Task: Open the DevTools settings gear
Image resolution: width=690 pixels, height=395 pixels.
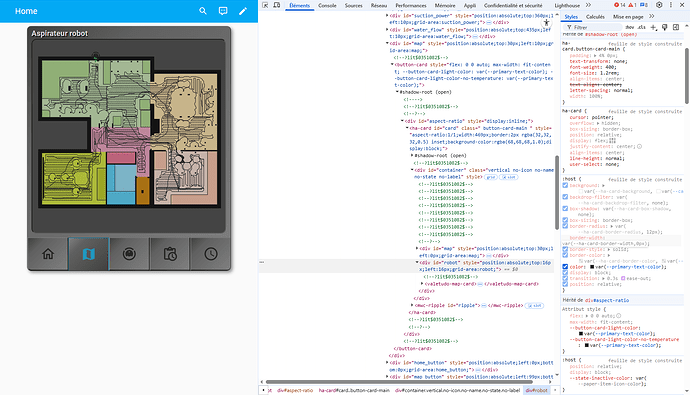Action: (x=659, y=5)
